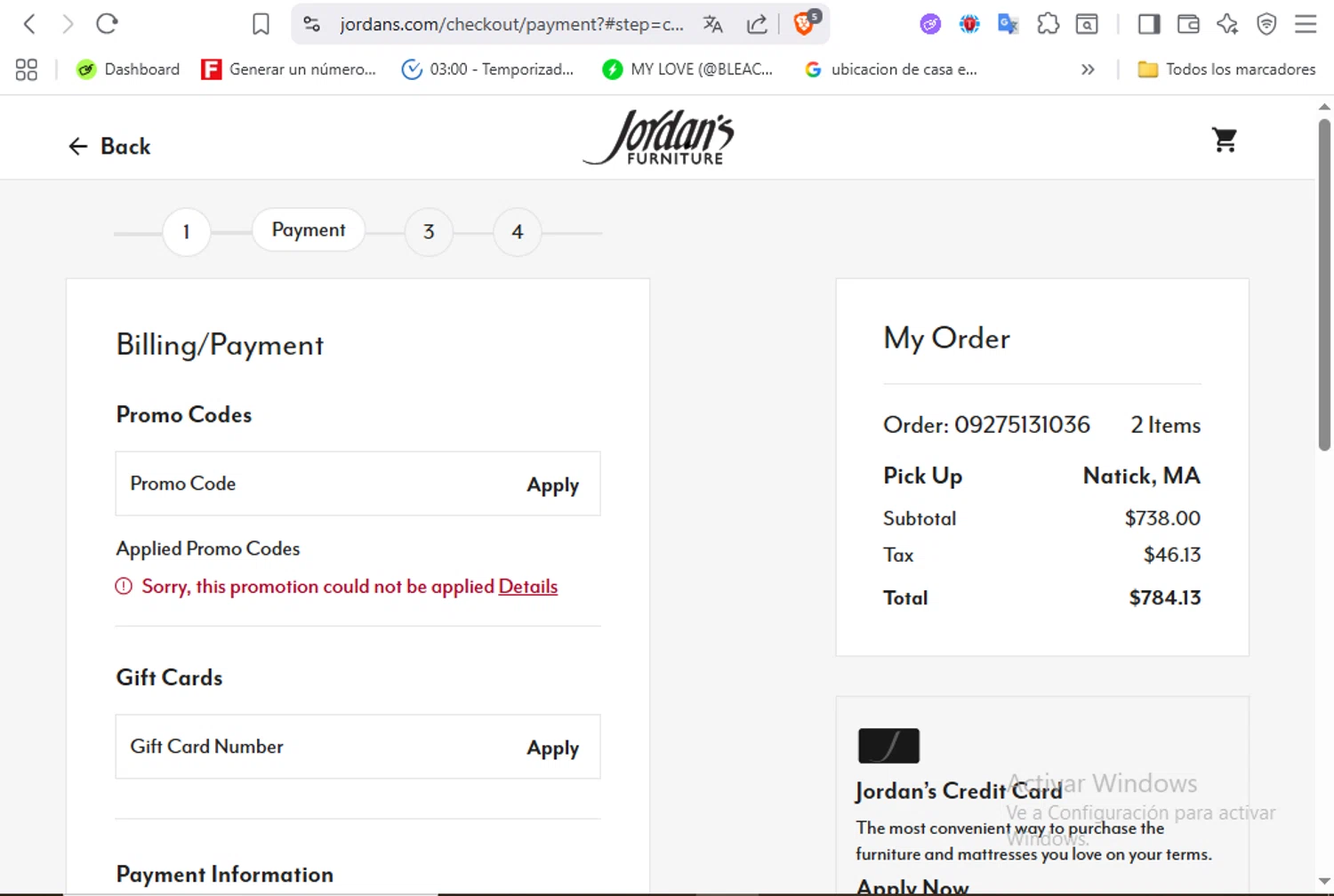Click the Subtotal $738.00 value
Viewport: 1334px width, 896px height.
[x=1162, y=517]
